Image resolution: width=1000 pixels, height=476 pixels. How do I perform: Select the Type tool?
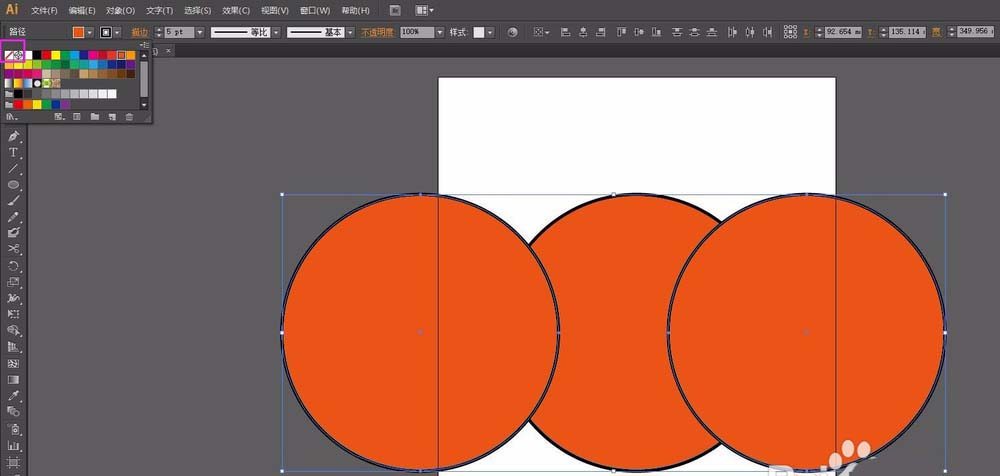tap(13, 152)
